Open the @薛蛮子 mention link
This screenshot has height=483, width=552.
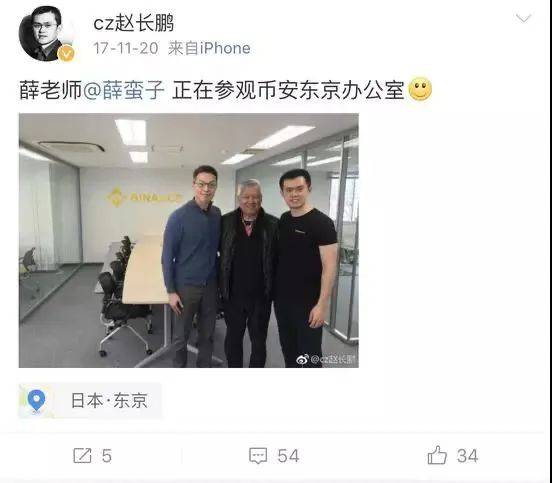click(124, 90)
